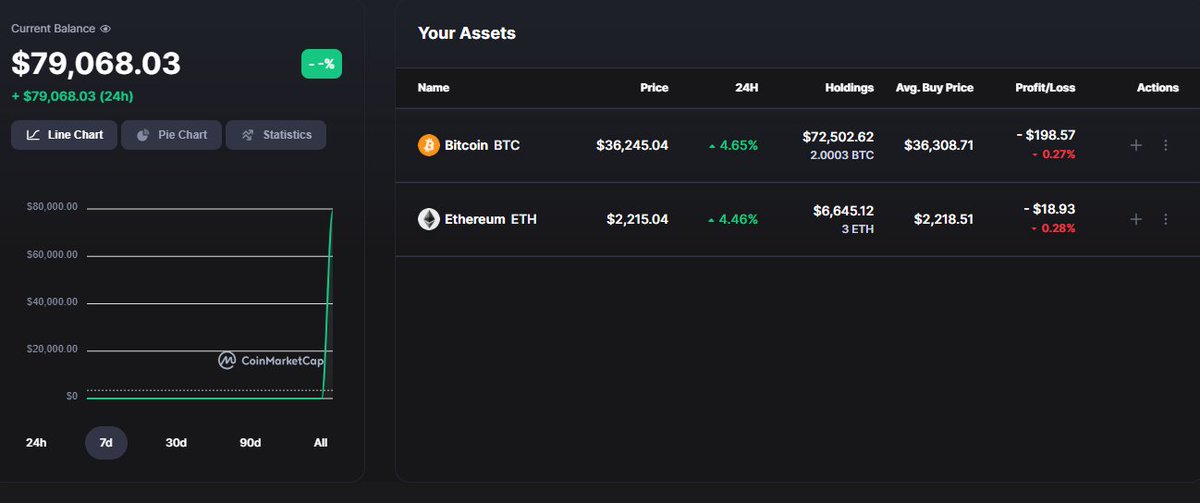Select the 90d chart range
The width and height of the screenshot is (1200, 503).
coord(250,442)
